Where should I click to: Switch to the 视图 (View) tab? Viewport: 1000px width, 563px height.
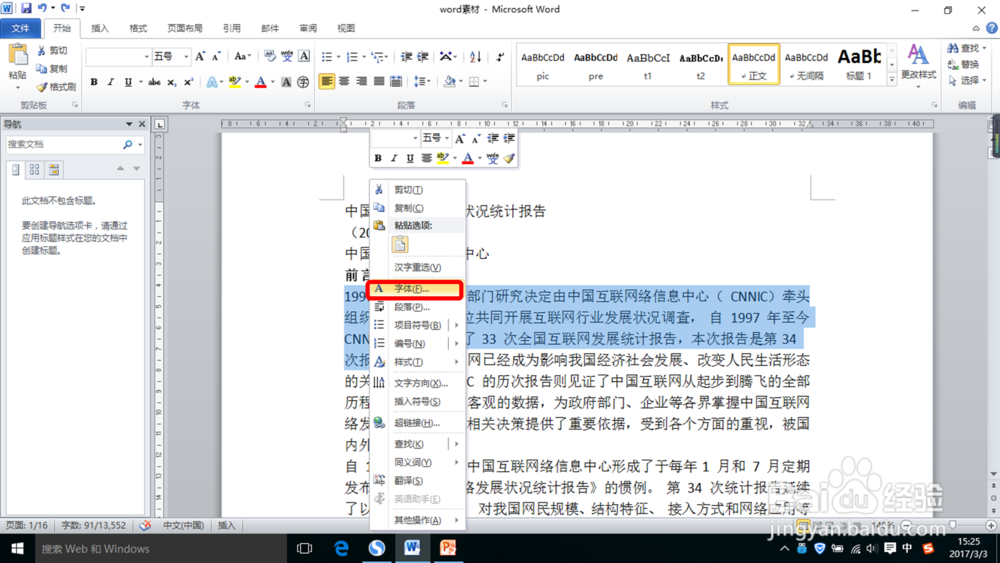pyautogui.click(x=346, y=28)
